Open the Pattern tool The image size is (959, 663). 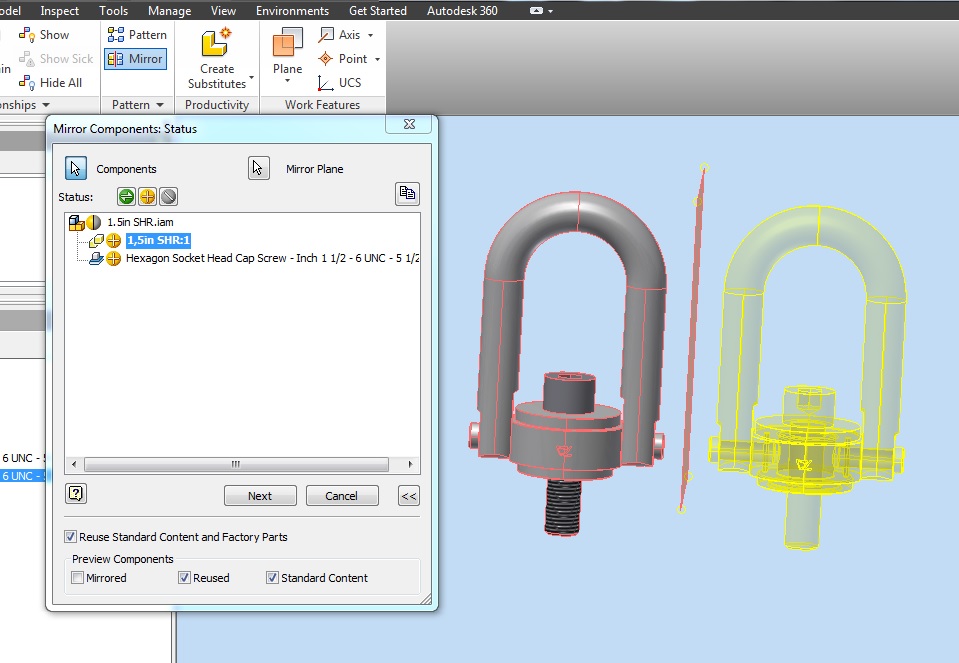137,34
